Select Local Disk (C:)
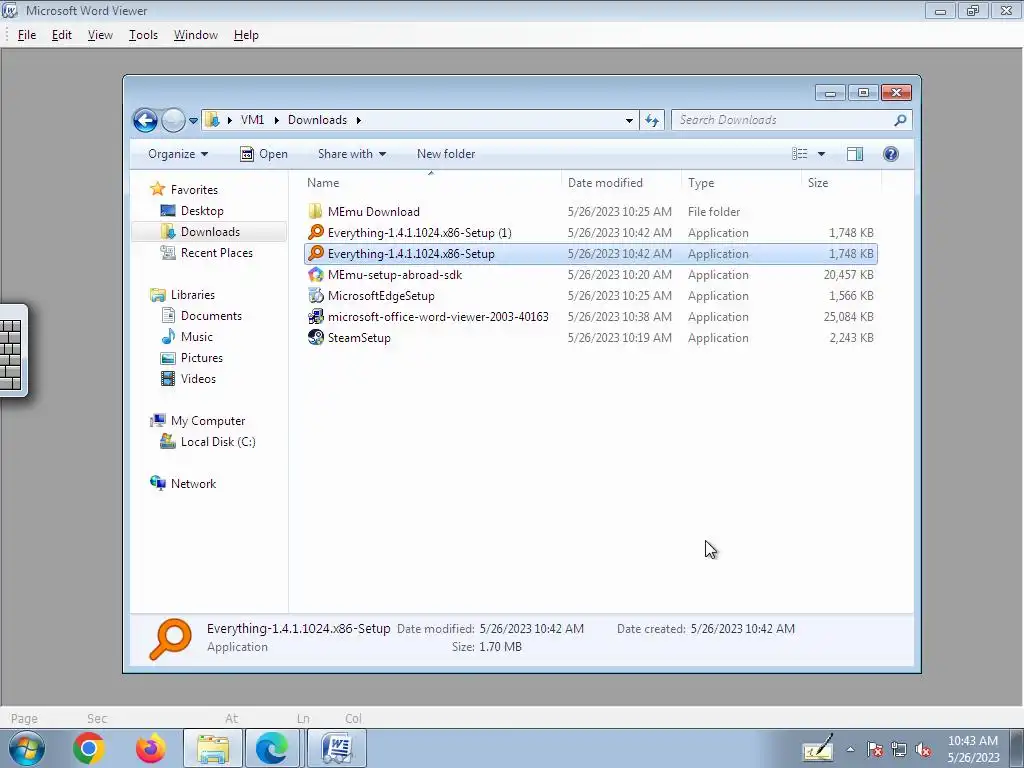This screenshot has height=768, width=1024. pos(218,442)
